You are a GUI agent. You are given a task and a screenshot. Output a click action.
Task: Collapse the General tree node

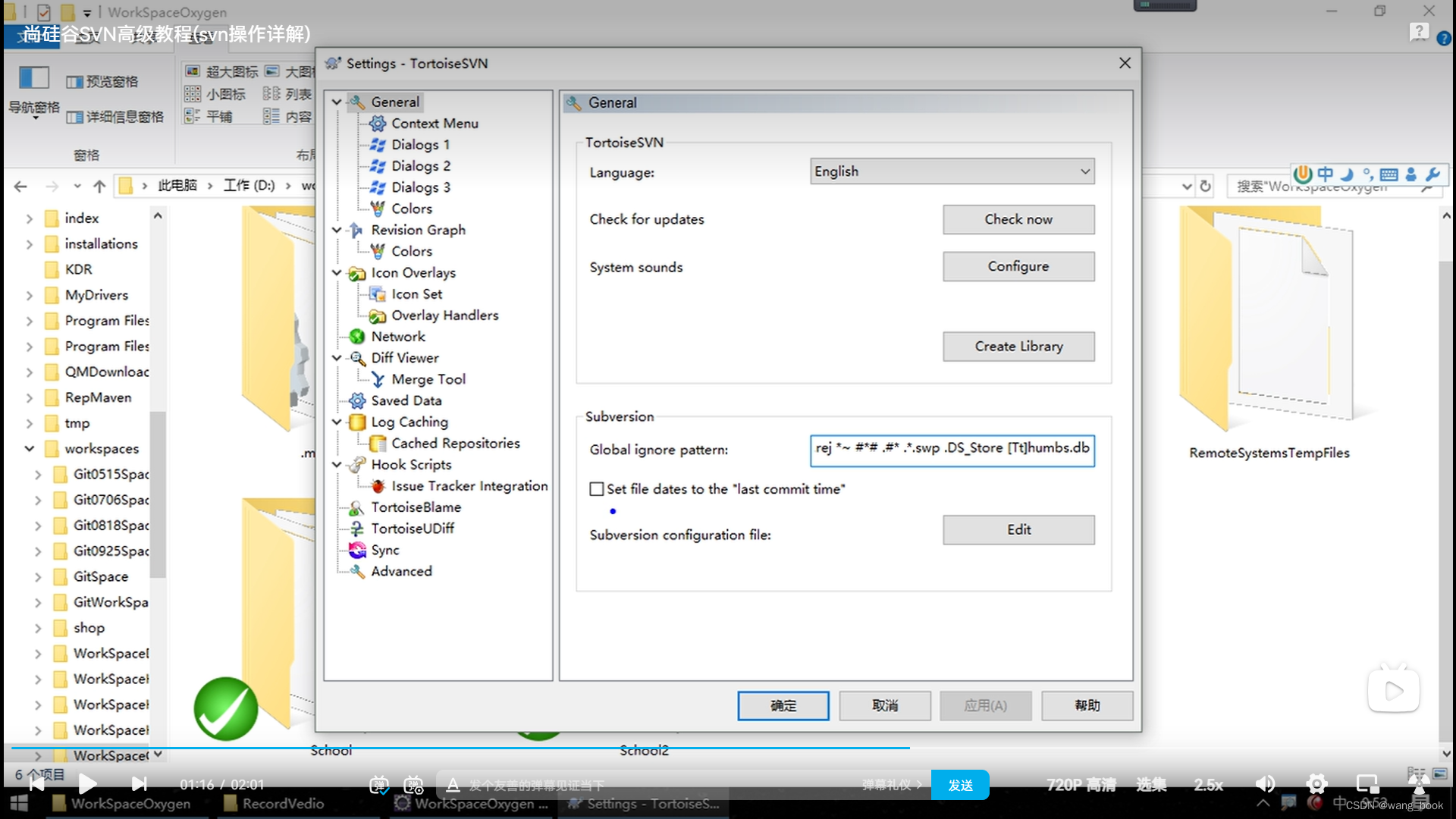(337, 102)
